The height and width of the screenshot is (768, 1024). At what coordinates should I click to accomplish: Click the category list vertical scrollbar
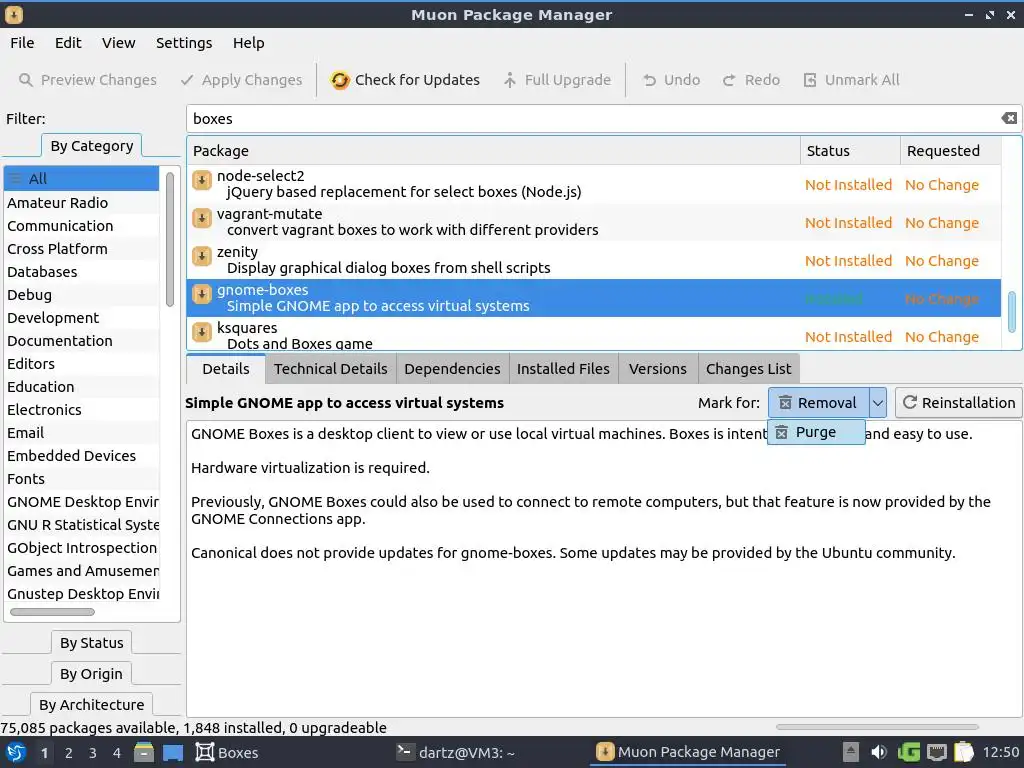point(170,239)
